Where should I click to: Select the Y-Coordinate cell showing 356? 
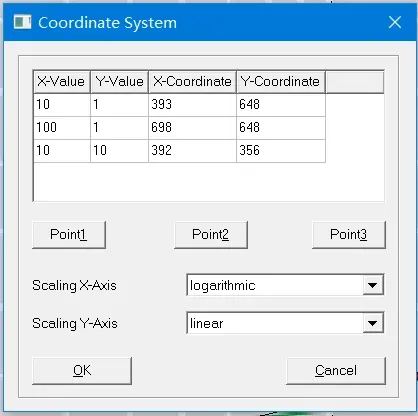pos(281,151)
